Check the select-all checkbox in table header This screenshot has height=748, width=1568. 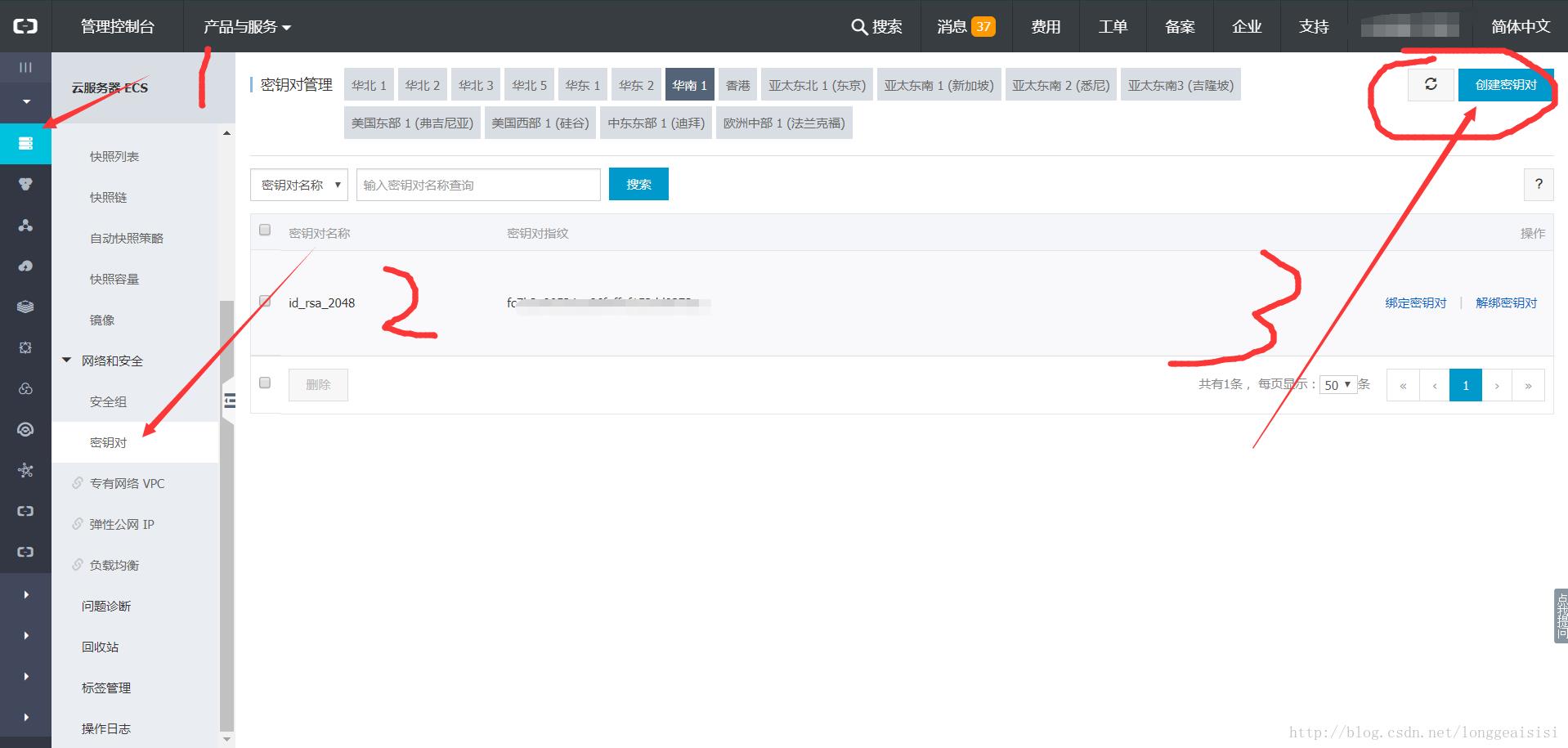(x=265, y=230)
